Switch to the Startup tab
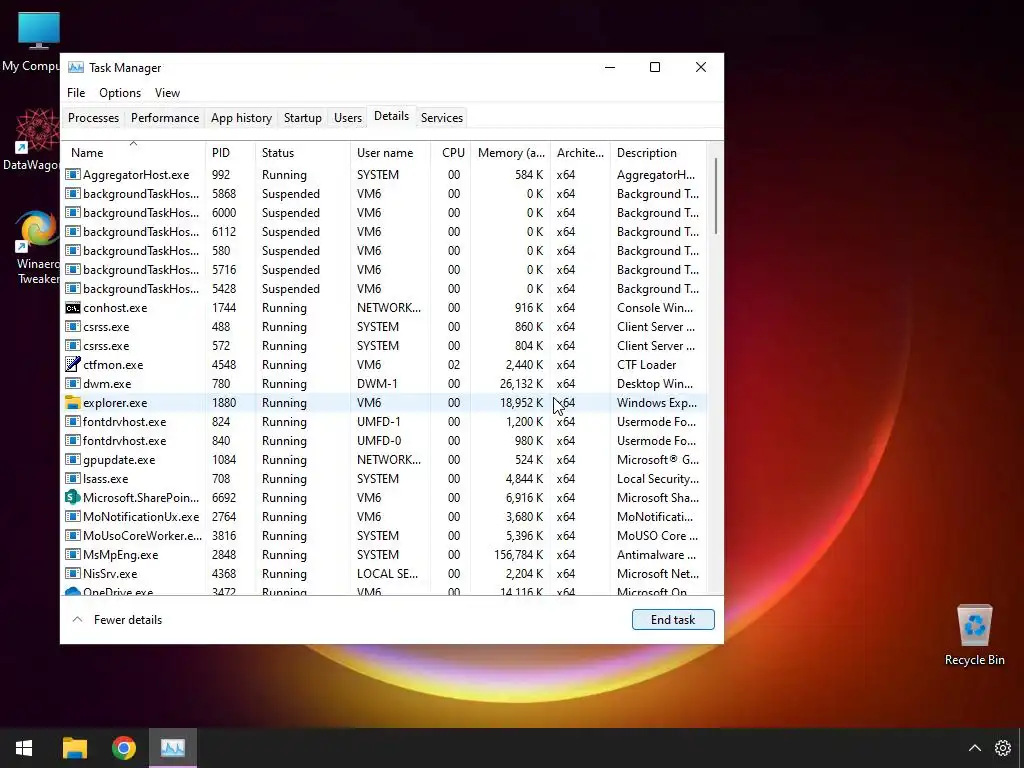The height and width of the screenshot is (768, 1024). pos(302,118)
